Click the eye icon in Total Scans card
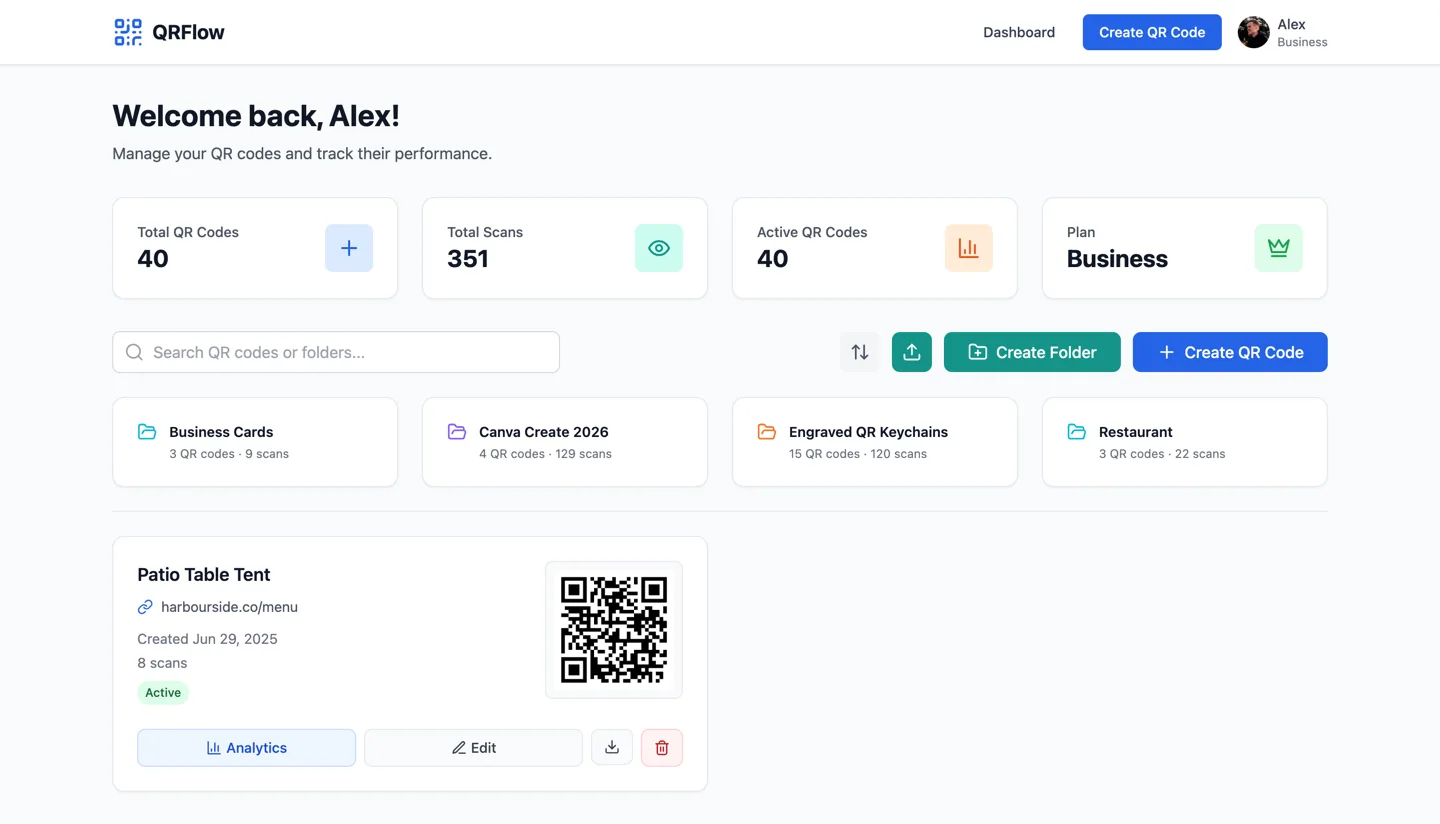 659,248
